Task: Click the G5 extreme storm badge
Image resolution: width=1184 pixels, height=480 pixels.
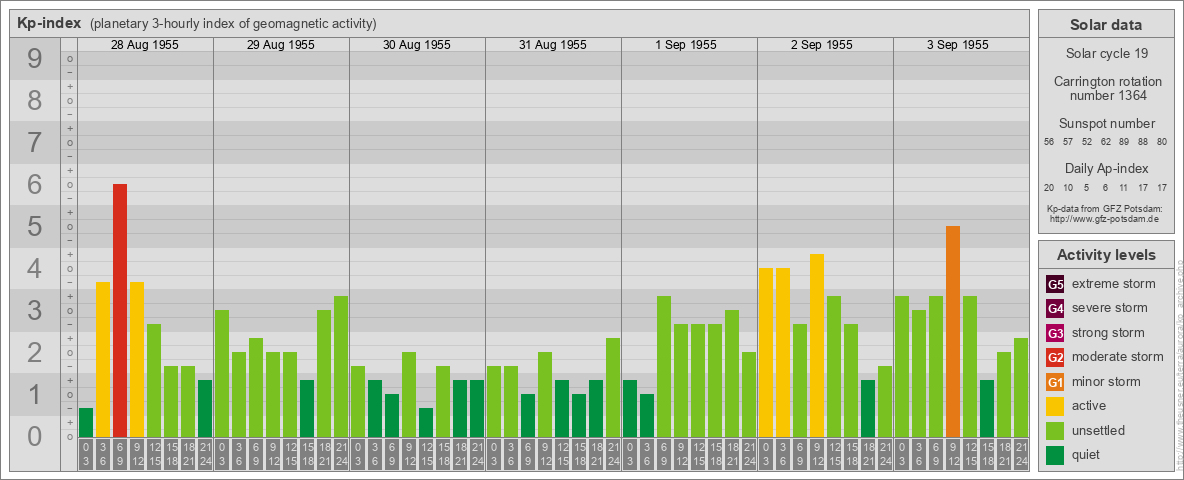Action: tap(1055, 284)
